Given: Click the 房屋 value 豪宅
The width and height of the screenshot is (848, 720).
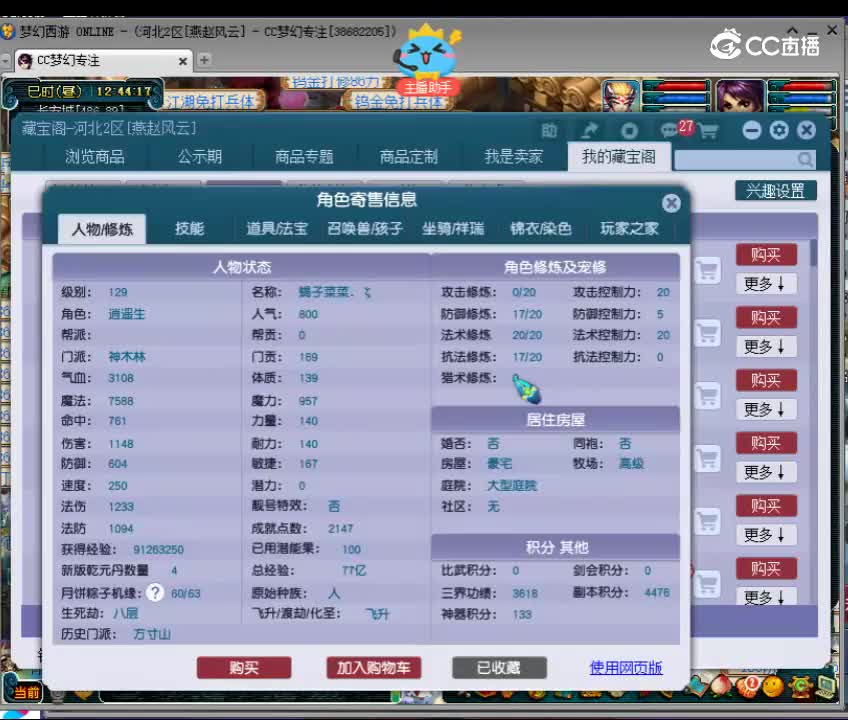Looking at the screenshot, I should 500,464.
